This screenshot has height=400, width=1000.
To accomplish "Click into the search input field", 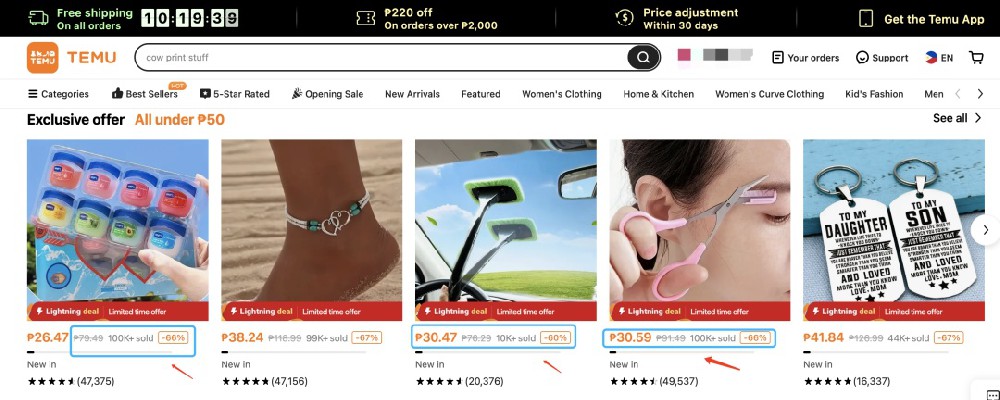I will [x=383, y=57].
